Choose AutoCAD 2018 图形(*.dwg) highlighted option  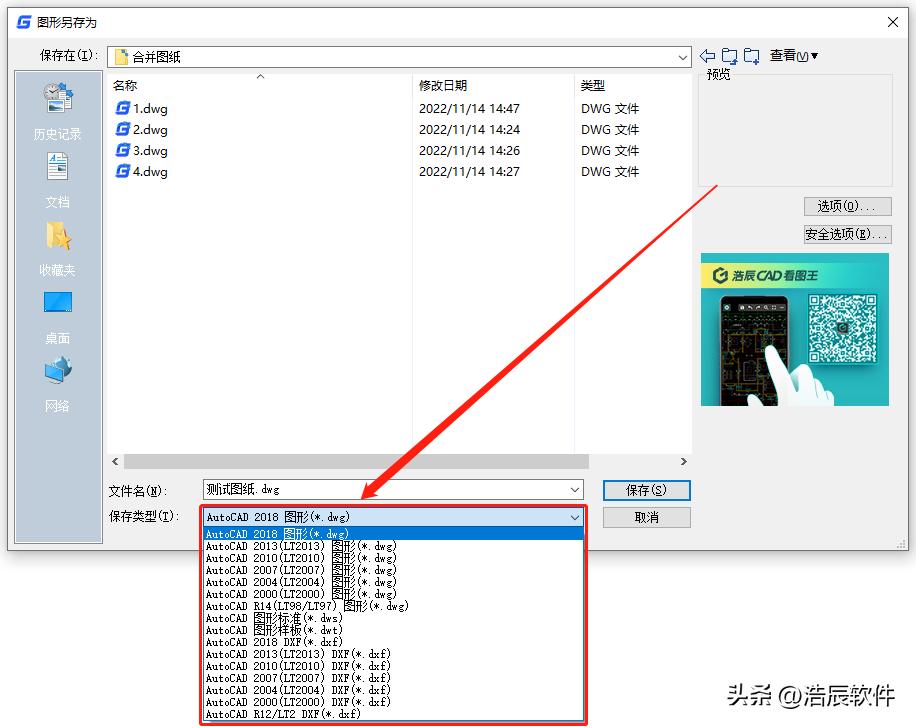tap(394, 533)
